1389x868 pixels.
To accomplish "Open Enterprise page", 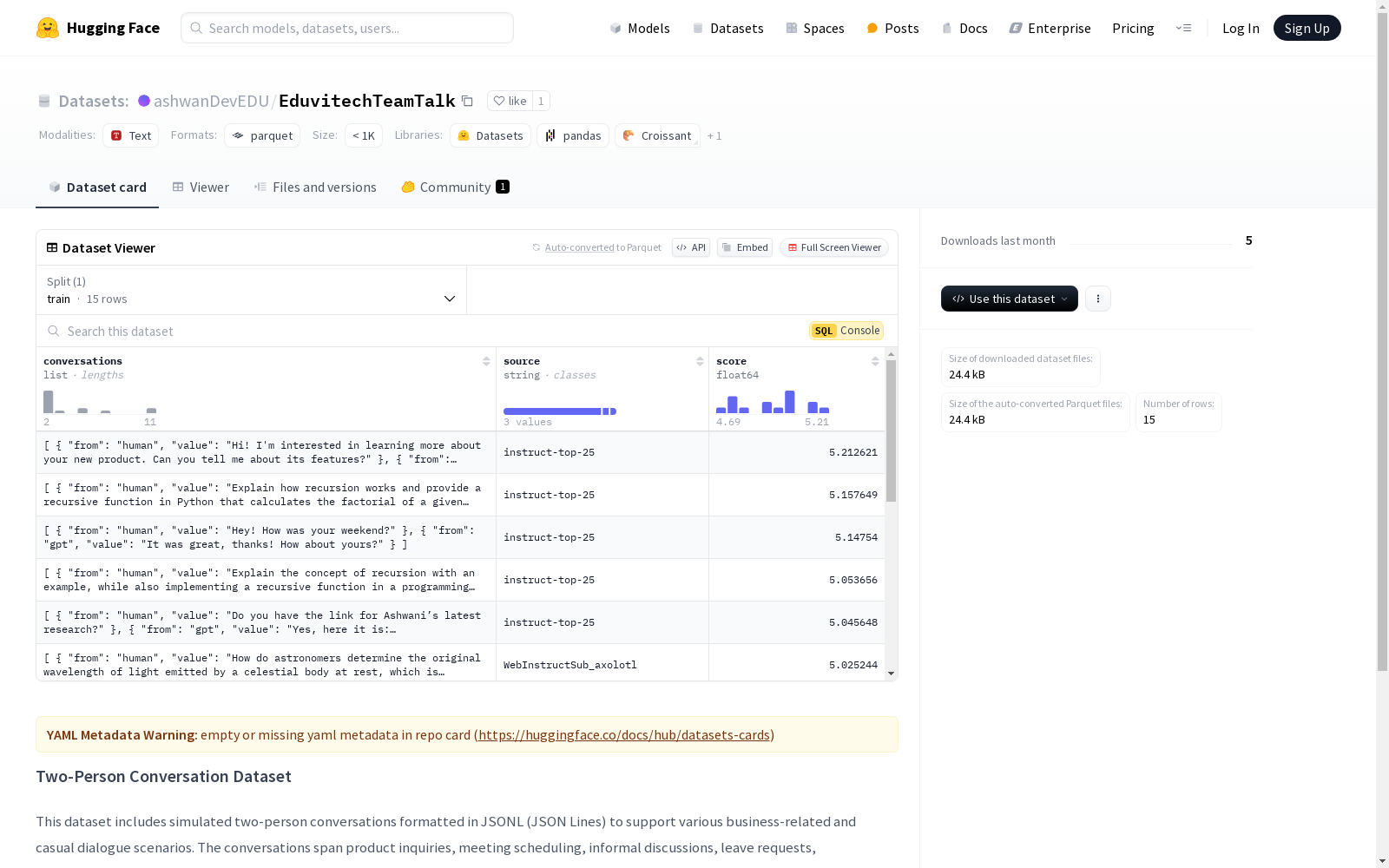I will 1050,28.
